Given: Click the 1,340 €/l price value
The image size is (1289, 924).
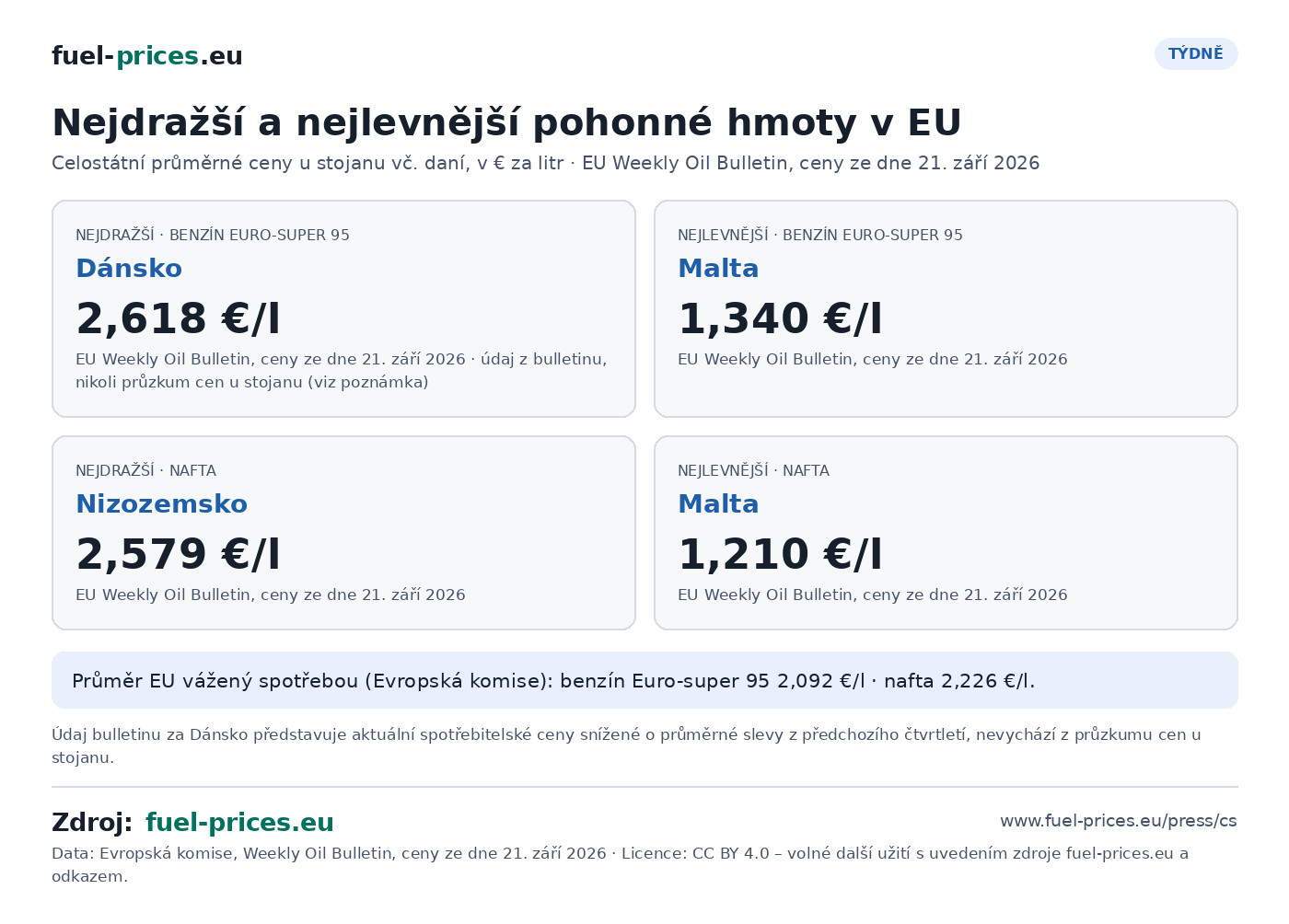Looking at the screenshot, I should tap(780, 318).
